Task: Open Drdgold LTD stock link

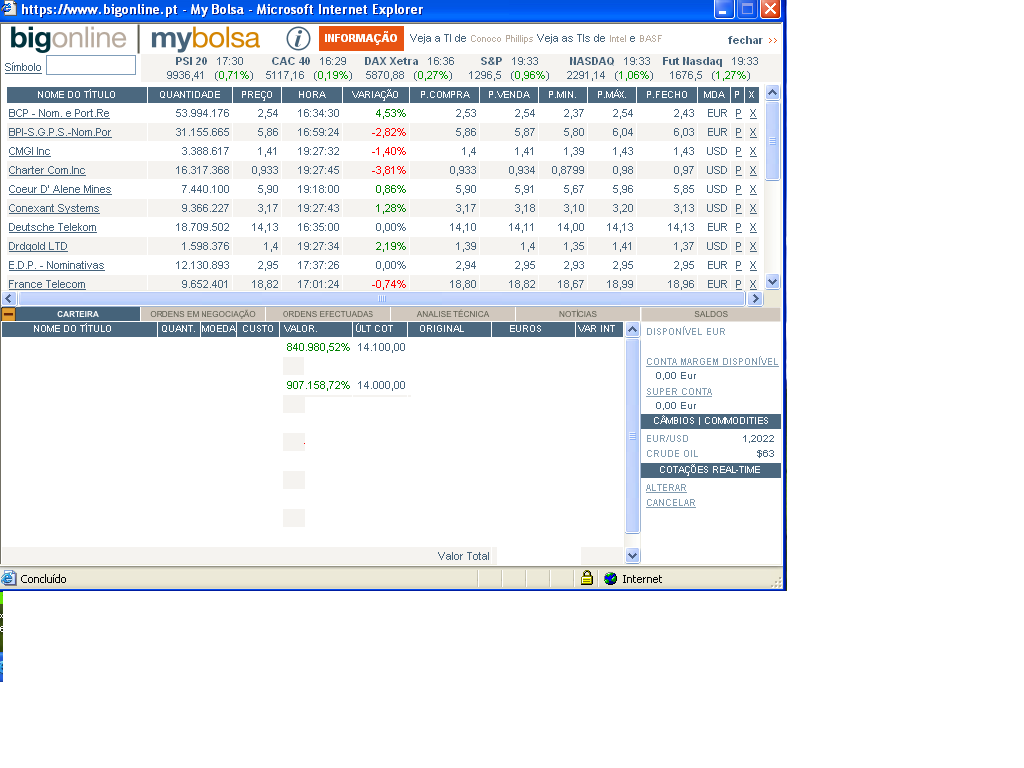Action: pos(38,246)
